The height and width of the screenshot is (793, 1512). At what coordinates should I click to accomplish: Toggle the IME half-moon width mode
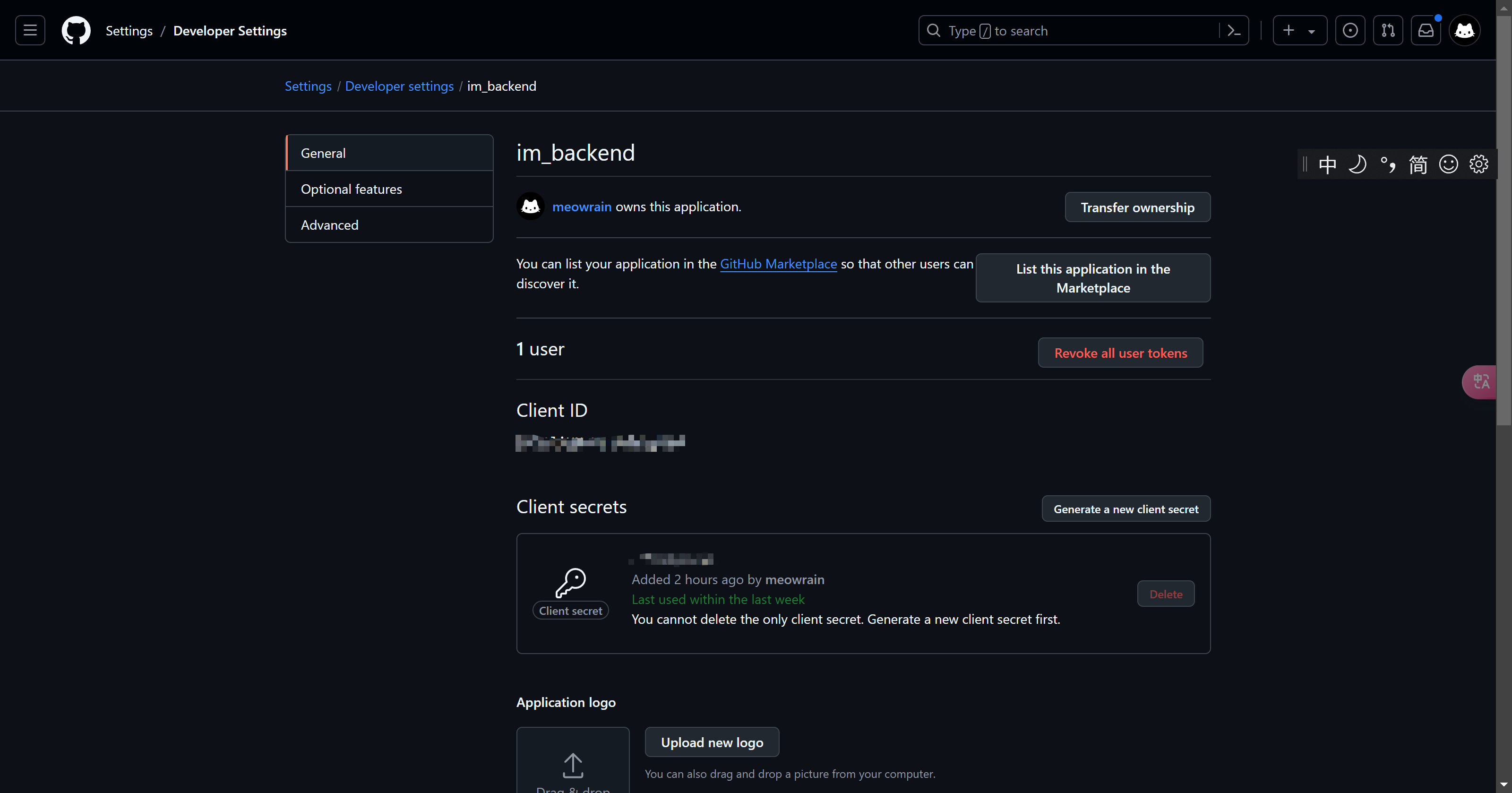pyautogui.click(x=1357, y=164)
